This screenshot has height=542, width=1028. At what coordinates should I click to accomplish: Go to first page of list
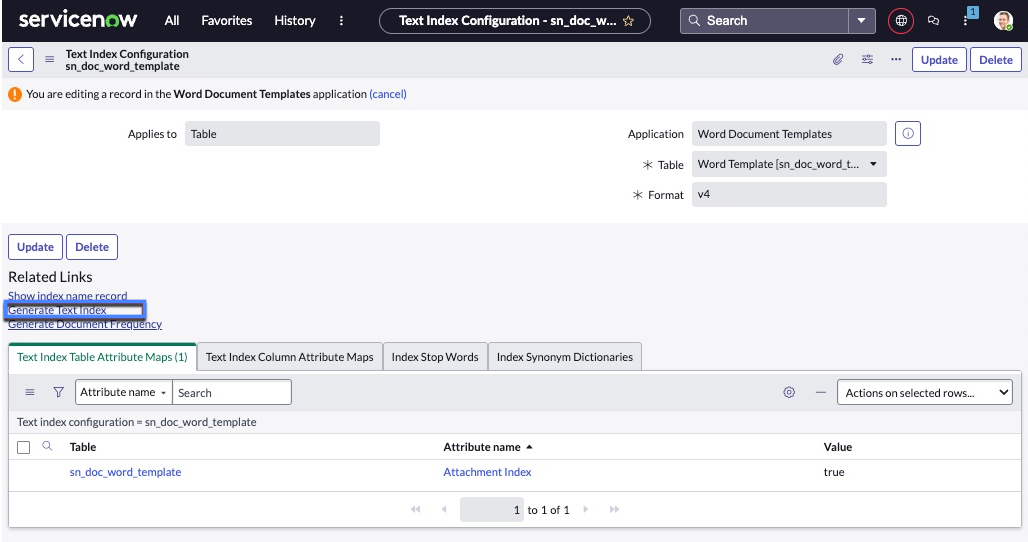tap(415, 509)
